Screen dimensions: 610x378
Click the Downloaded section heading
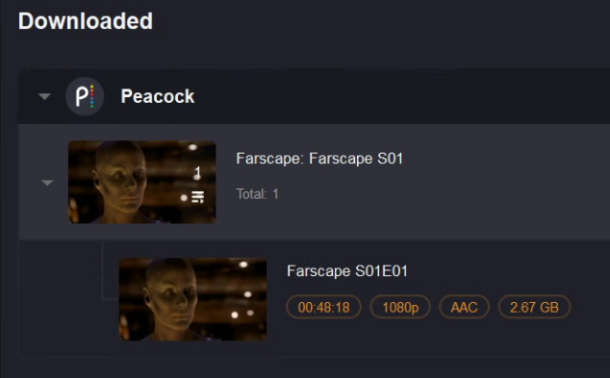[x=85, y=21]
